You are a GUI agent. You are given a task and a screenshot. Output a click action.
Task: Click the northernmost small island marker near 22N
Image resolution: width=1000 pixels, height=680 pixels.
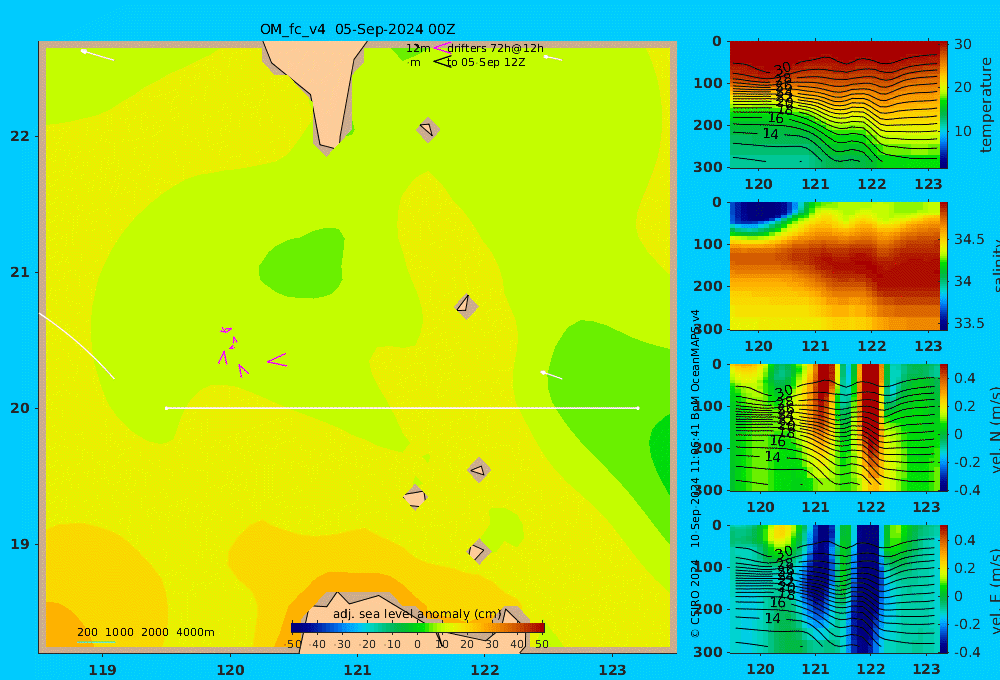pos(428,129)
